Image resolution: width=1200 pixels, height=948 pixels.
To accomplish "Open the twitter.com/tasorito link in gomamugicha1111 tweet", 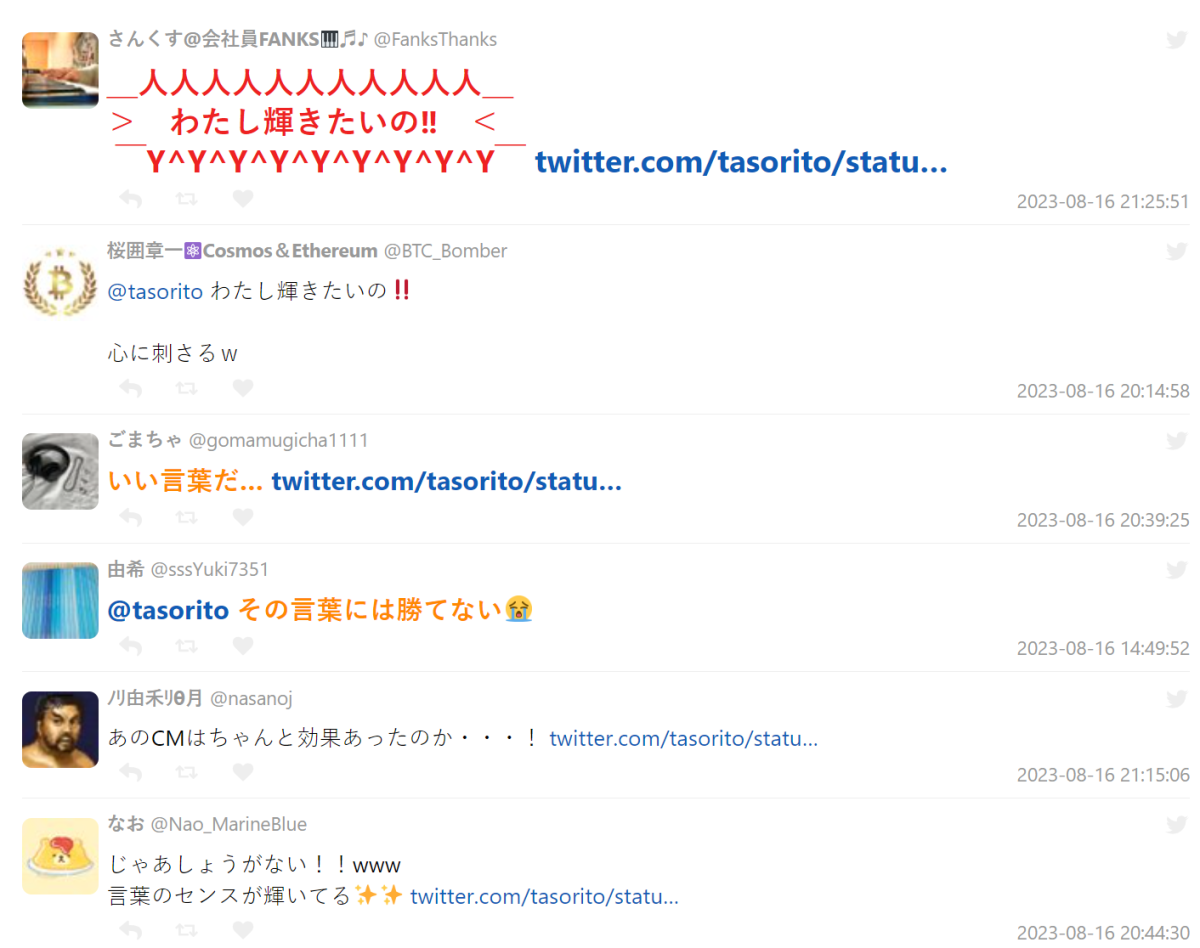I will (x=446, y=482).
